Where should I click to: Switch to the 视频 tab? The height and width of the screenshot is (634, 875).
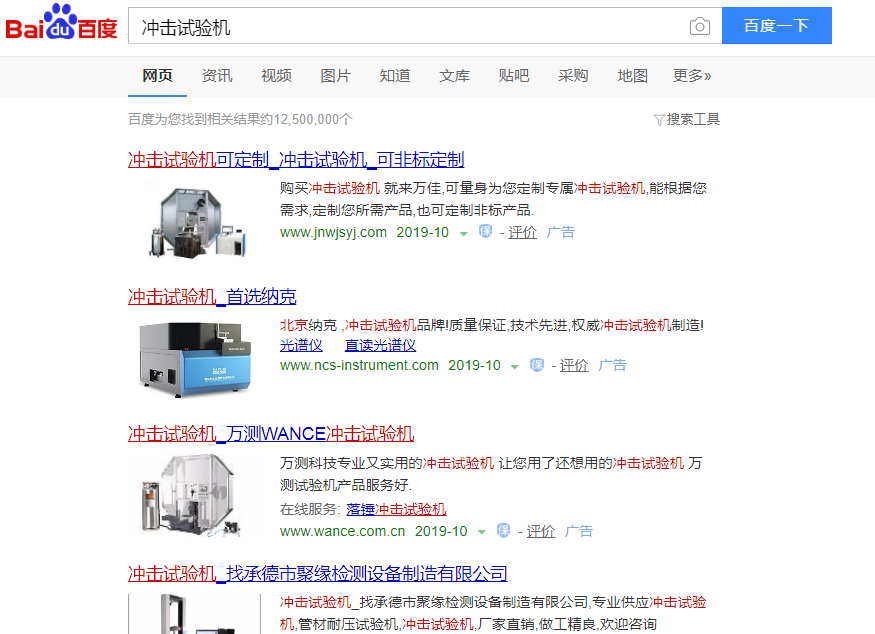[276, 75]
